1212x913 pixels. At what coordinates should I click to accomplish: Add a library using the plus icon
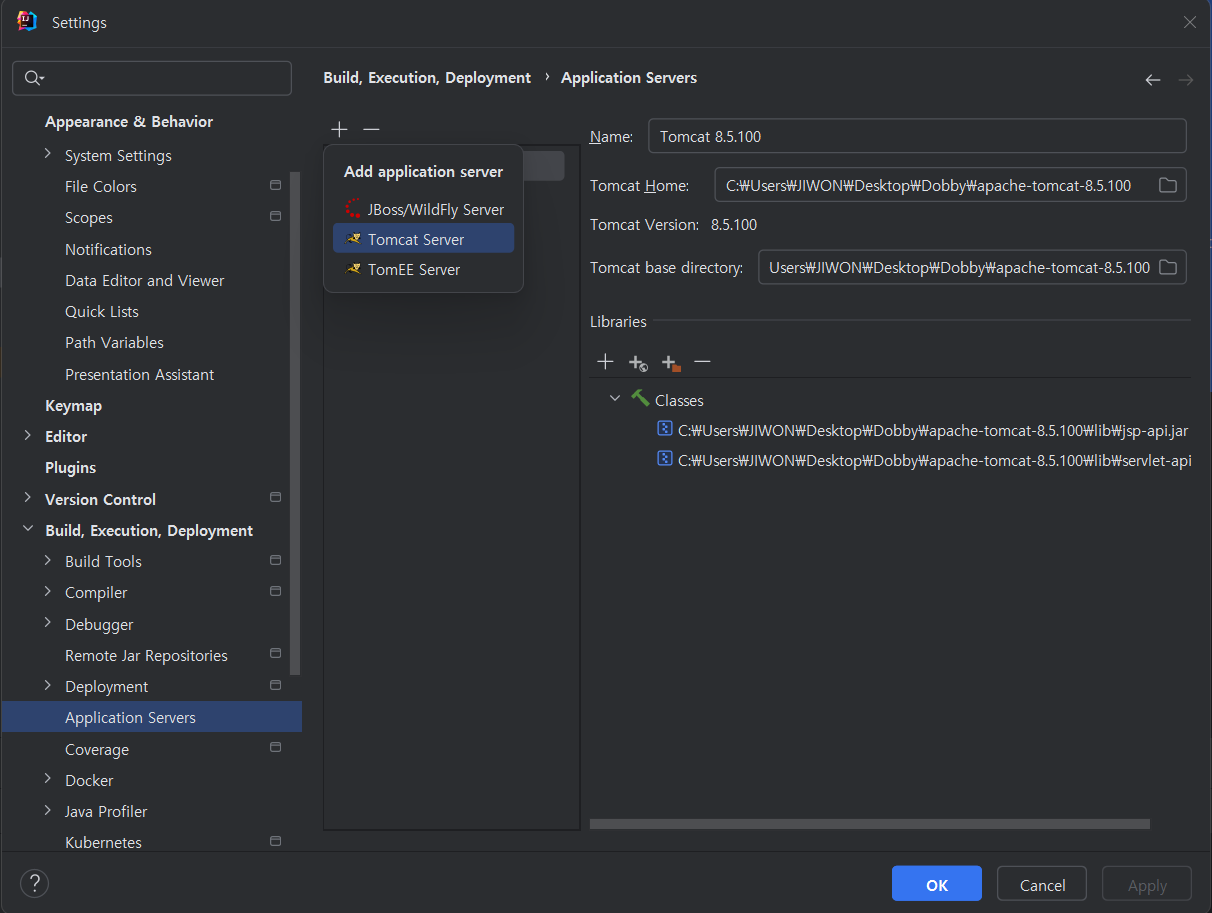pos(605,361)
